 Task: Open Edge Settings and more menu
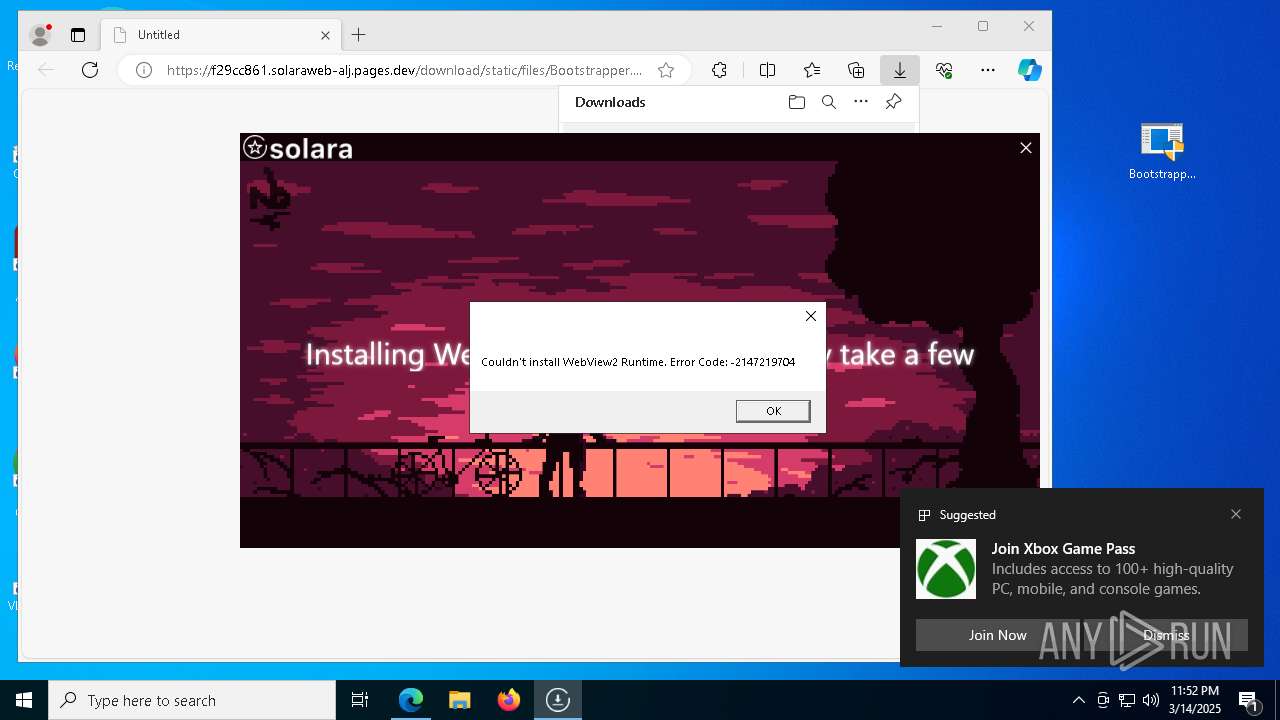pyautogui.click(x=988, y=70)
